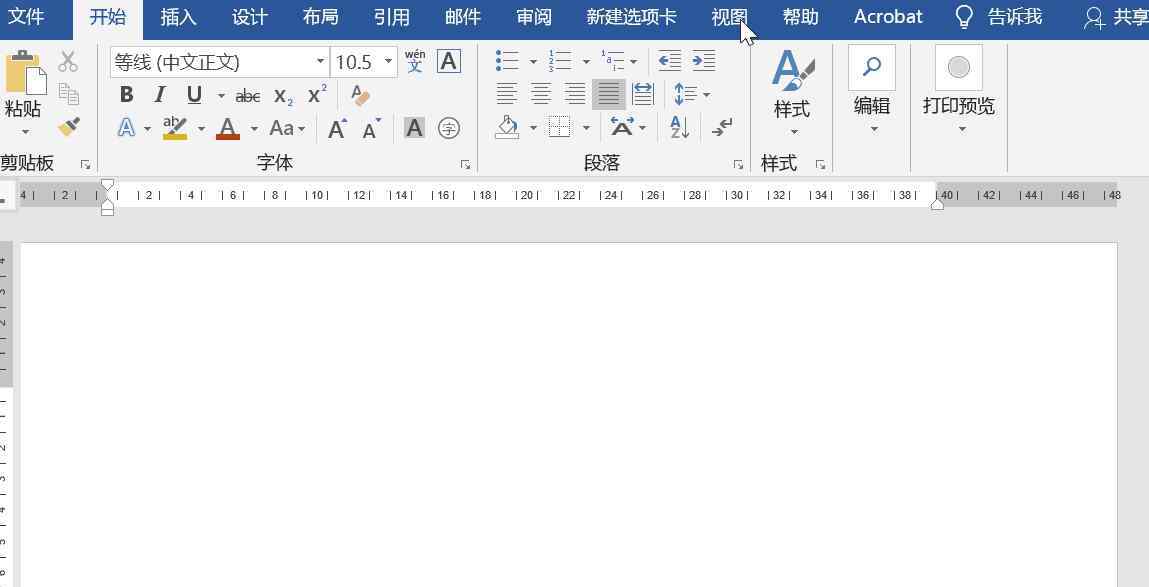Toggle superscript formatting

pyautogui.click(x=317, y=95)
